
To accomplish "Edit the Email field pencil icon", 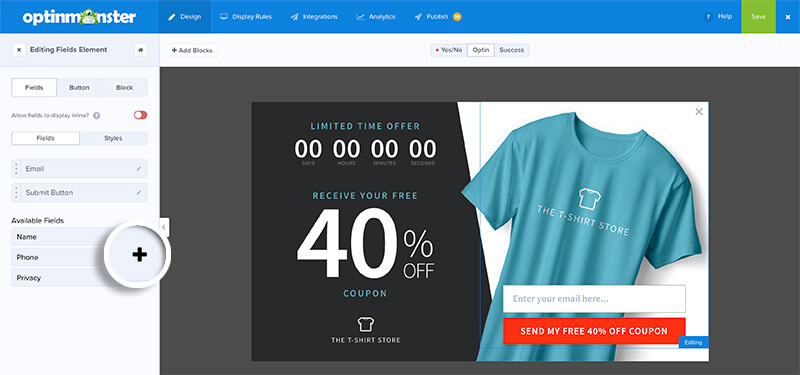I will click(139, 168).
